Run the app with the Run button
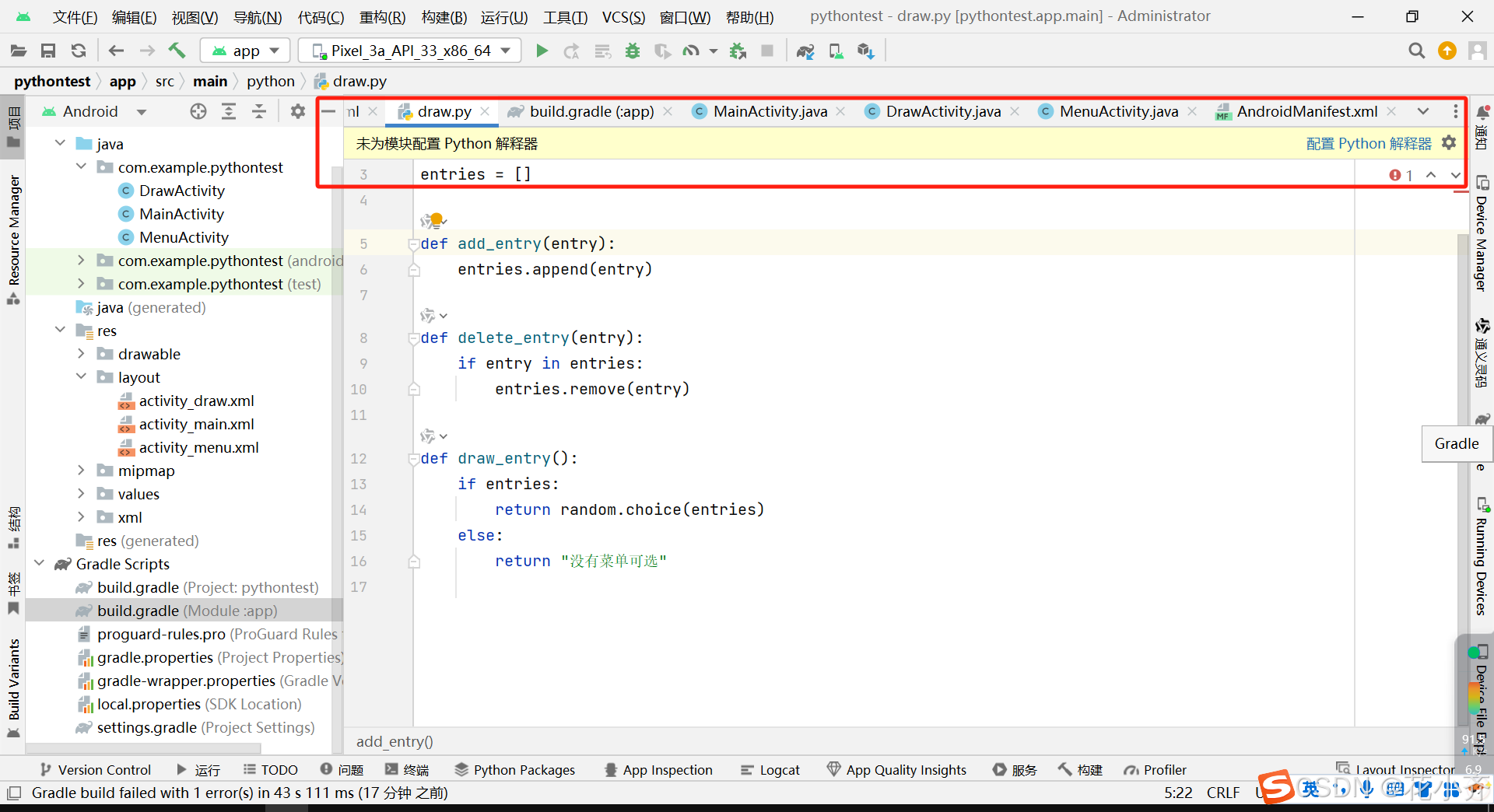 tap(542, 51)
